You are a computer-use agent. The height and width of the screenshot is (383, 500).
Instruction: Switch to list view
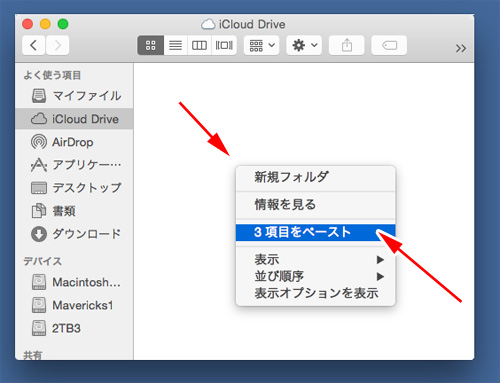[176, 45]
